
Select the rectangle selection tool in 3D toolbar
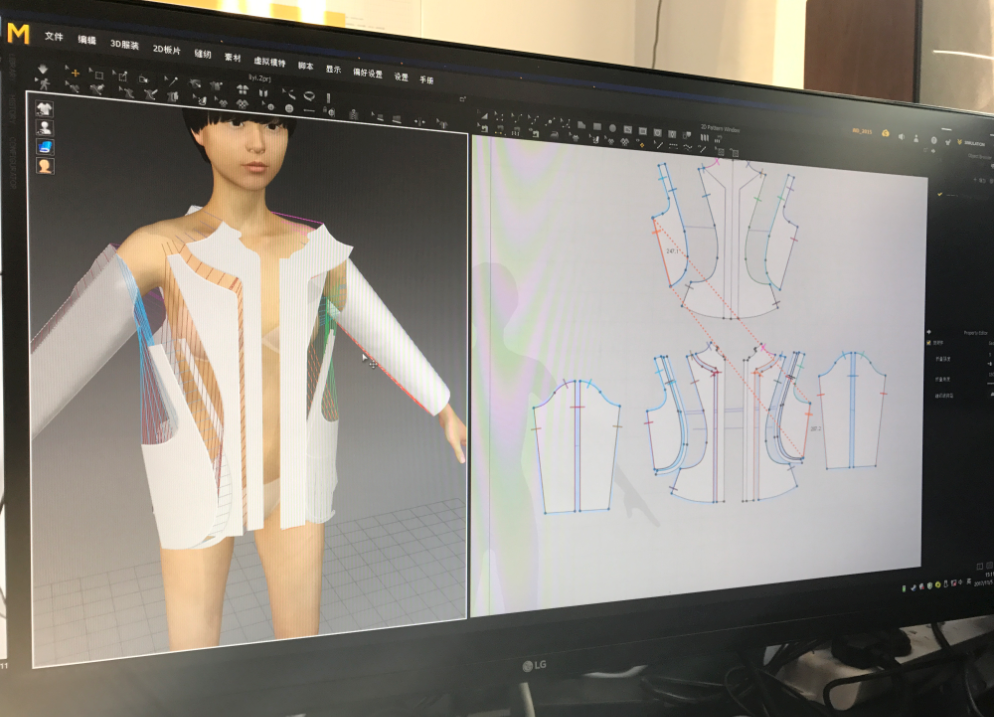(x=98, y=75)
